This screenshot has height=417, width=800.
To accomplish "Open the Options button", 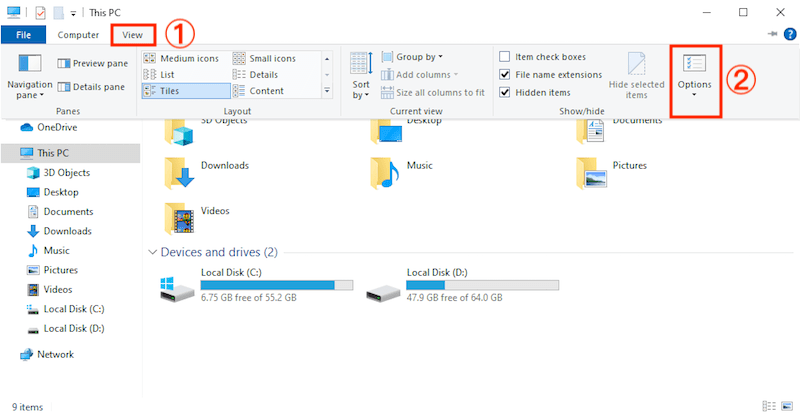I will point(694,76).
